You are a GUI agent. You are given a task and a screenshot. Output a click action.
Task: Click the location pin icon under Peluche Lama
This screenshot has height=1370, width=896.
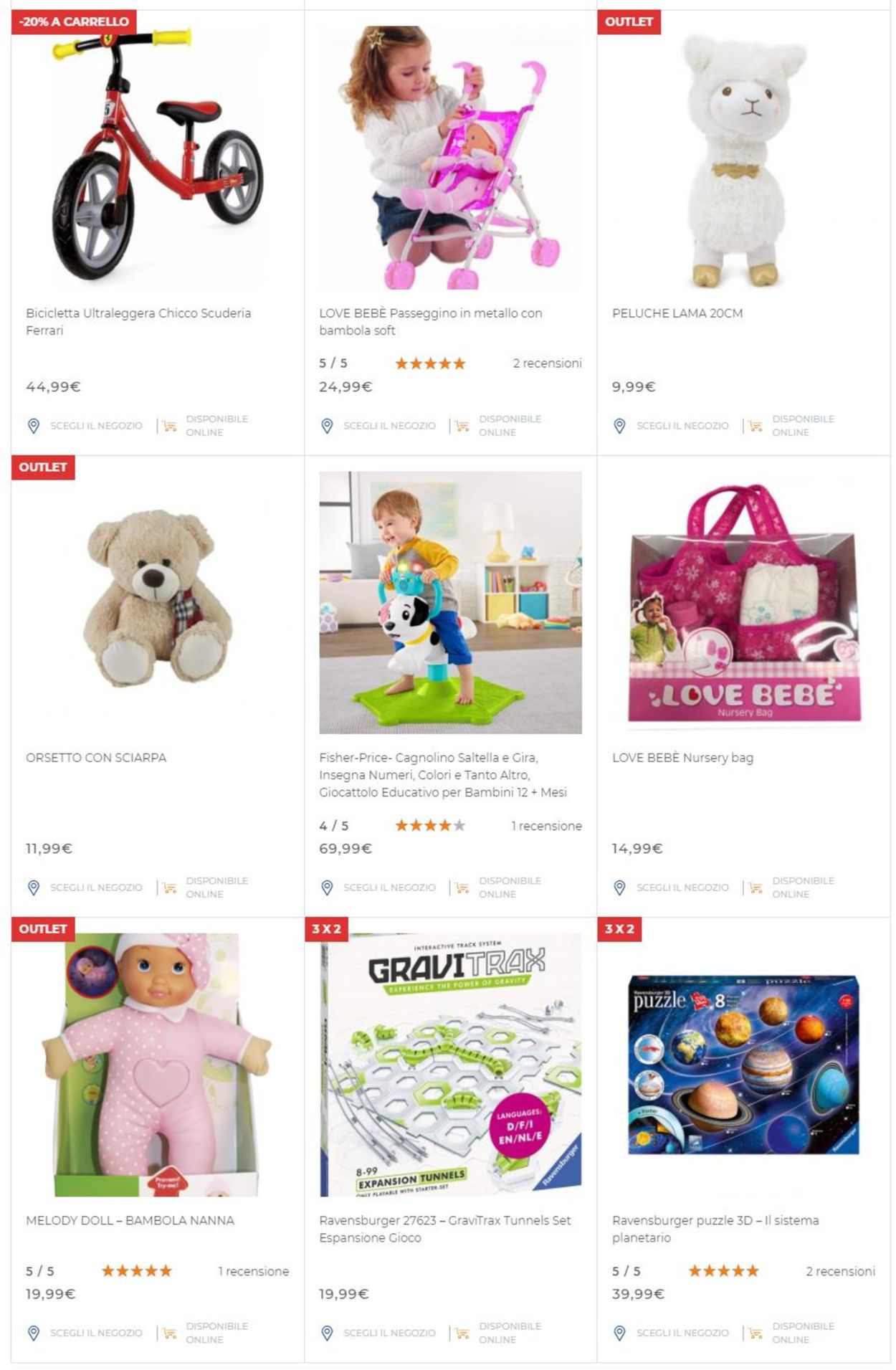[x=619, y=426]
